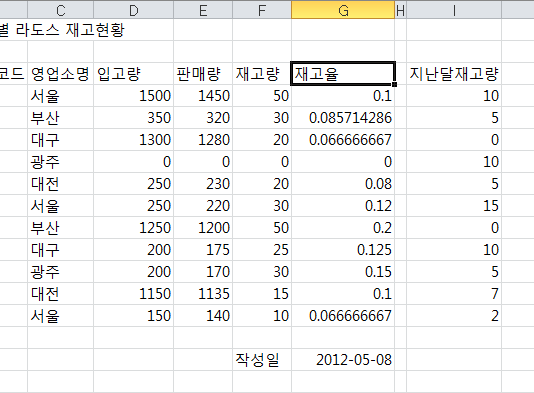
Task: Click fill handle of selected 재고율 cell
Action: (394, 84)
